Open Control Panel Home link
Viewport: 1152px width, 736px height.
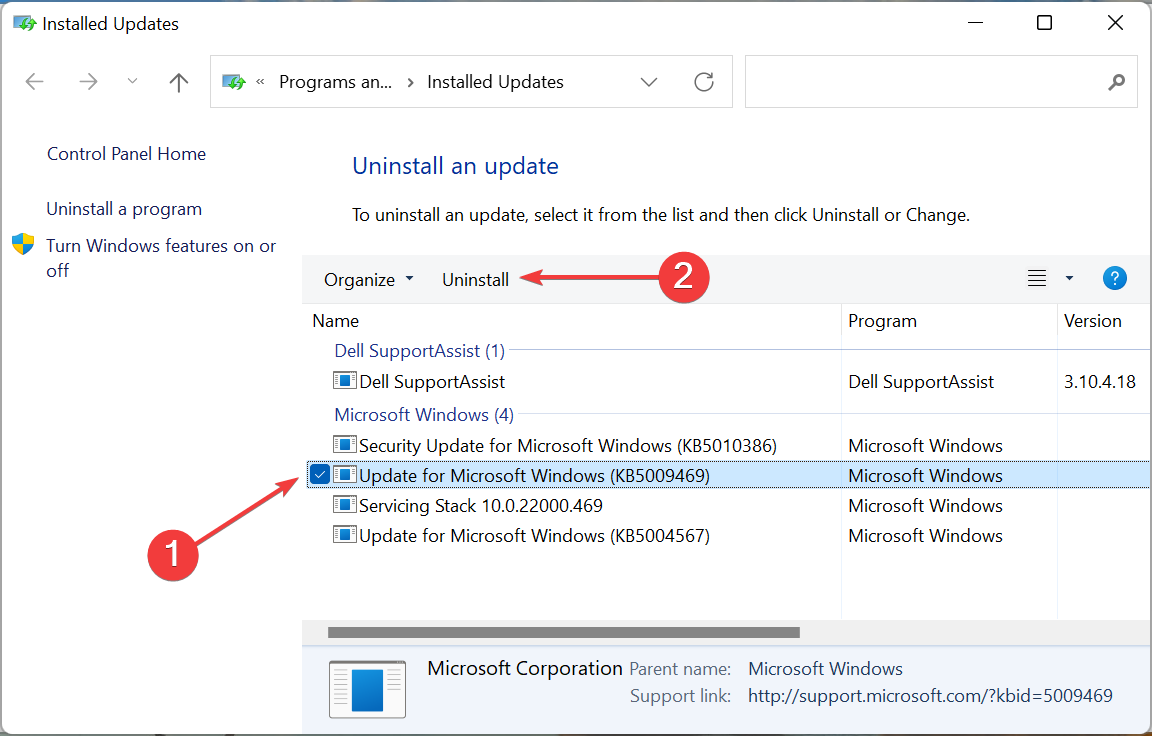point(126,154)
